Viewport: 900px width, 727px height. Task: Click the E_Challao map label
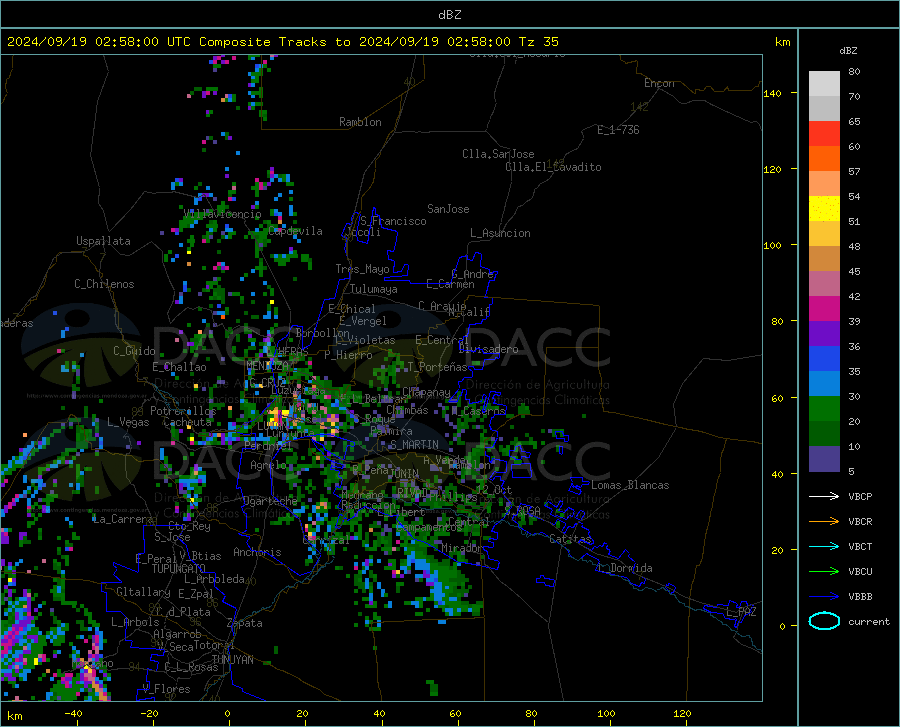(x=179, y=367)
